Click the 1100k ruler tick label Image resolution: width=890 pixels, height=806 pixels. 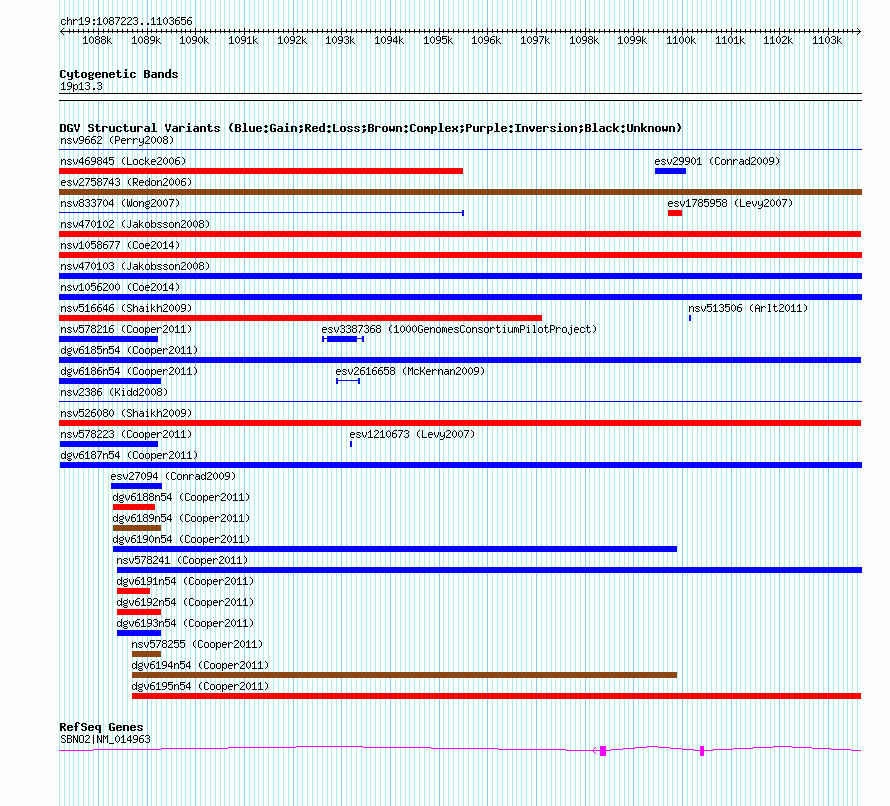pos(681,40)
